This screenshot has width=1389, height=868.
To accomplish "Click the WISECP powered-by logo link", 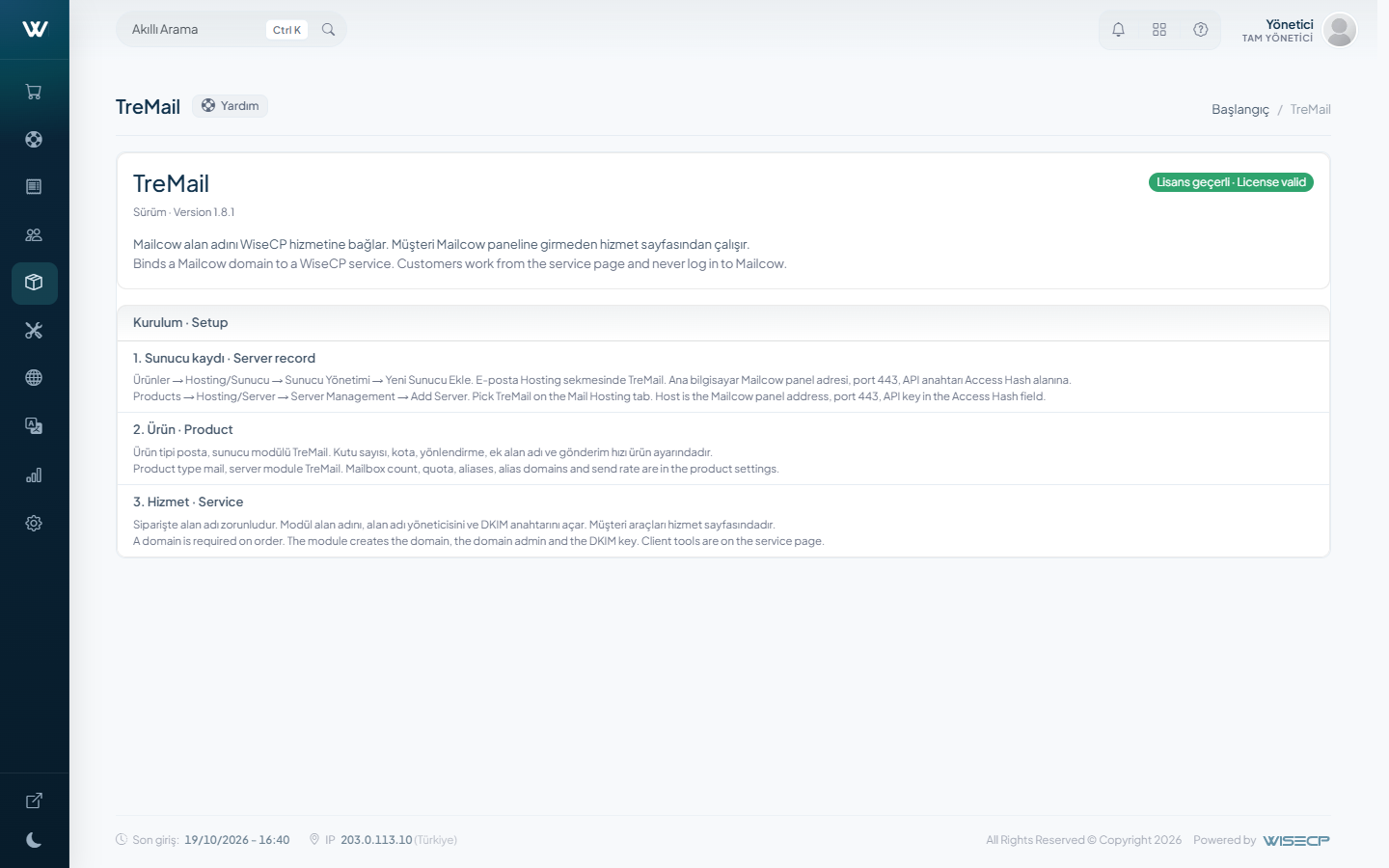I will [1296, 840].
